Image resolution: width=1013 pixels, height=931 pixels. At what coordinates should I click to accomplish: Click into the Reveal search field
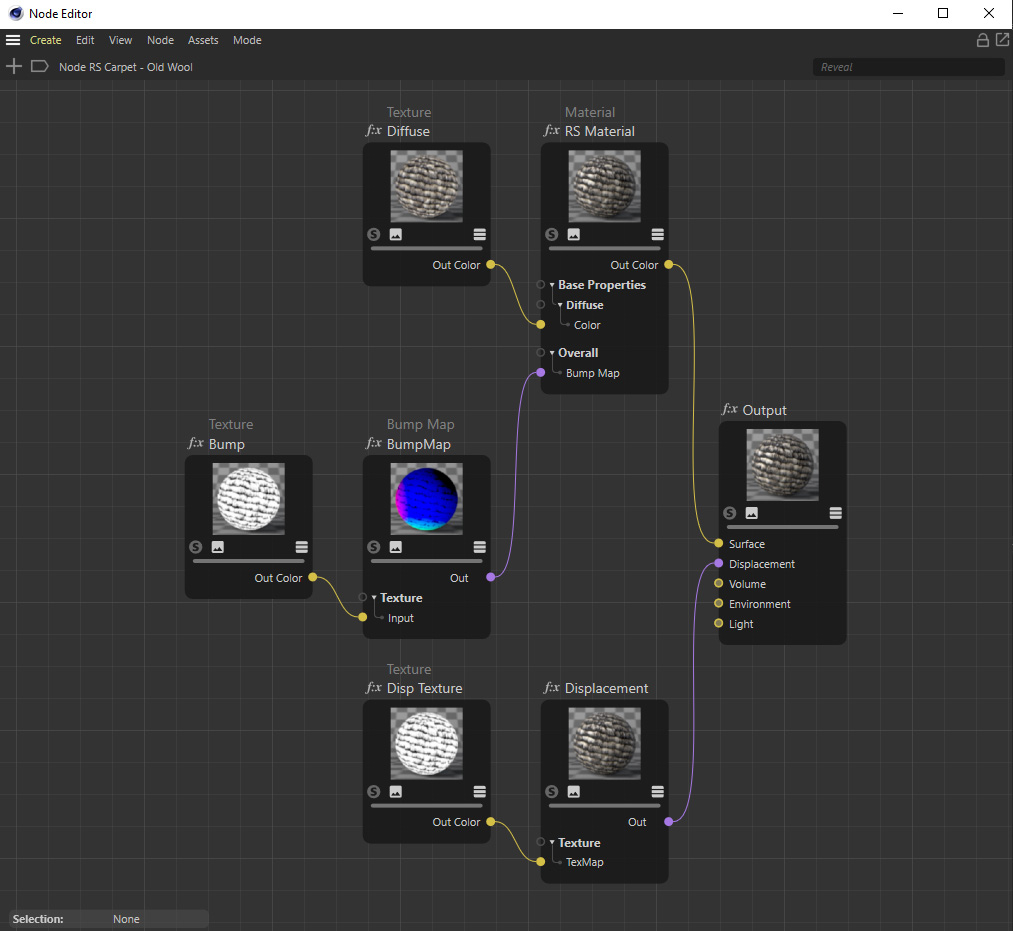tap(908, 67)
